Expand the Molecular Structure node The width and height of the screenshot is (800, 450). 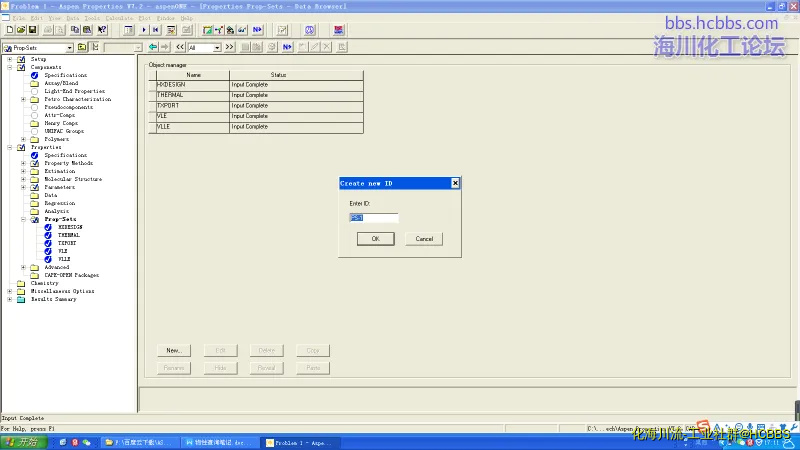(x=23, y=180)
